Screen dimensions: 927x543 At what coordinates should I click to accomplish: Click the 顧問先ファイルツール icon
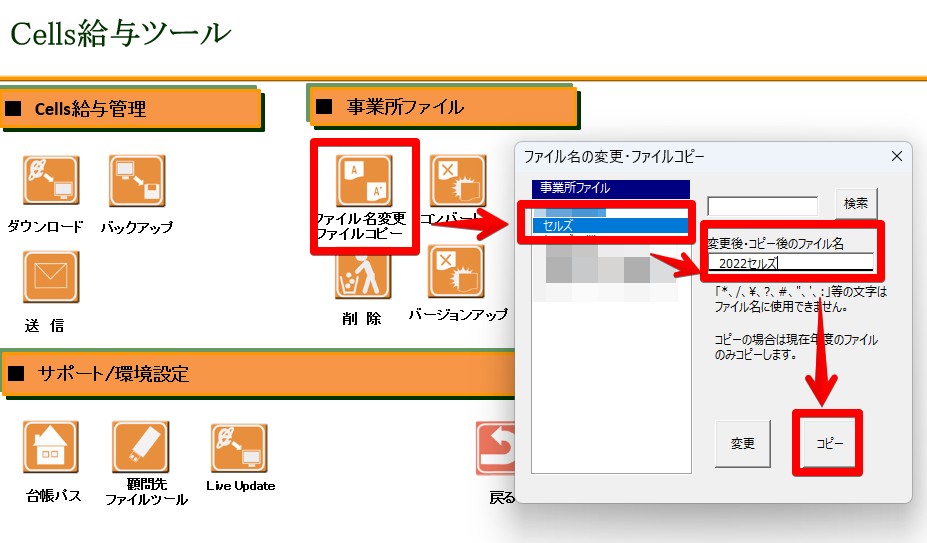point(141,448)
